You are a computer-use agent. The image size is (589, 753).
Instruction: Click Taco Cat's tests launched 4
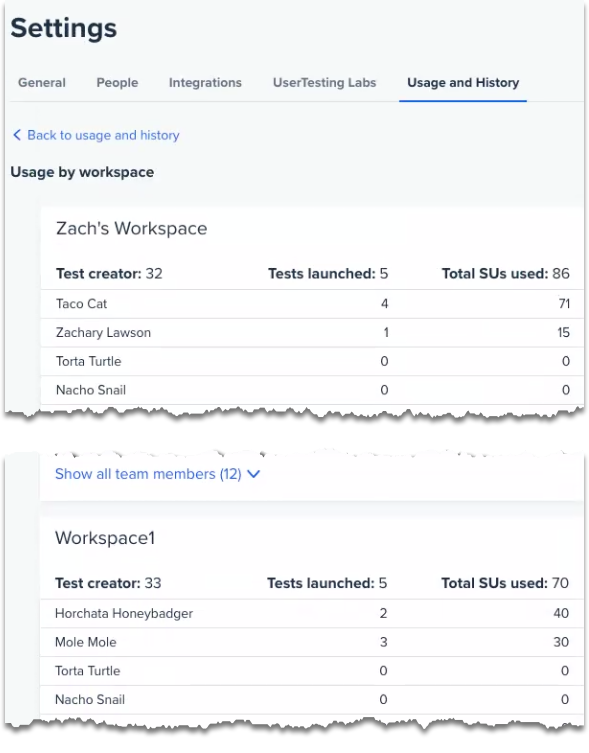(384, 304)
